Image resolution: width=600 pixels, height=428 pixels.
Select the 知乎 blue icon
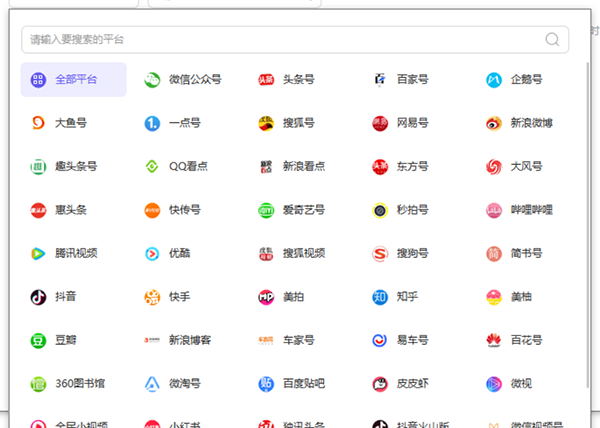pyautogui.click(x=380, y=297)
